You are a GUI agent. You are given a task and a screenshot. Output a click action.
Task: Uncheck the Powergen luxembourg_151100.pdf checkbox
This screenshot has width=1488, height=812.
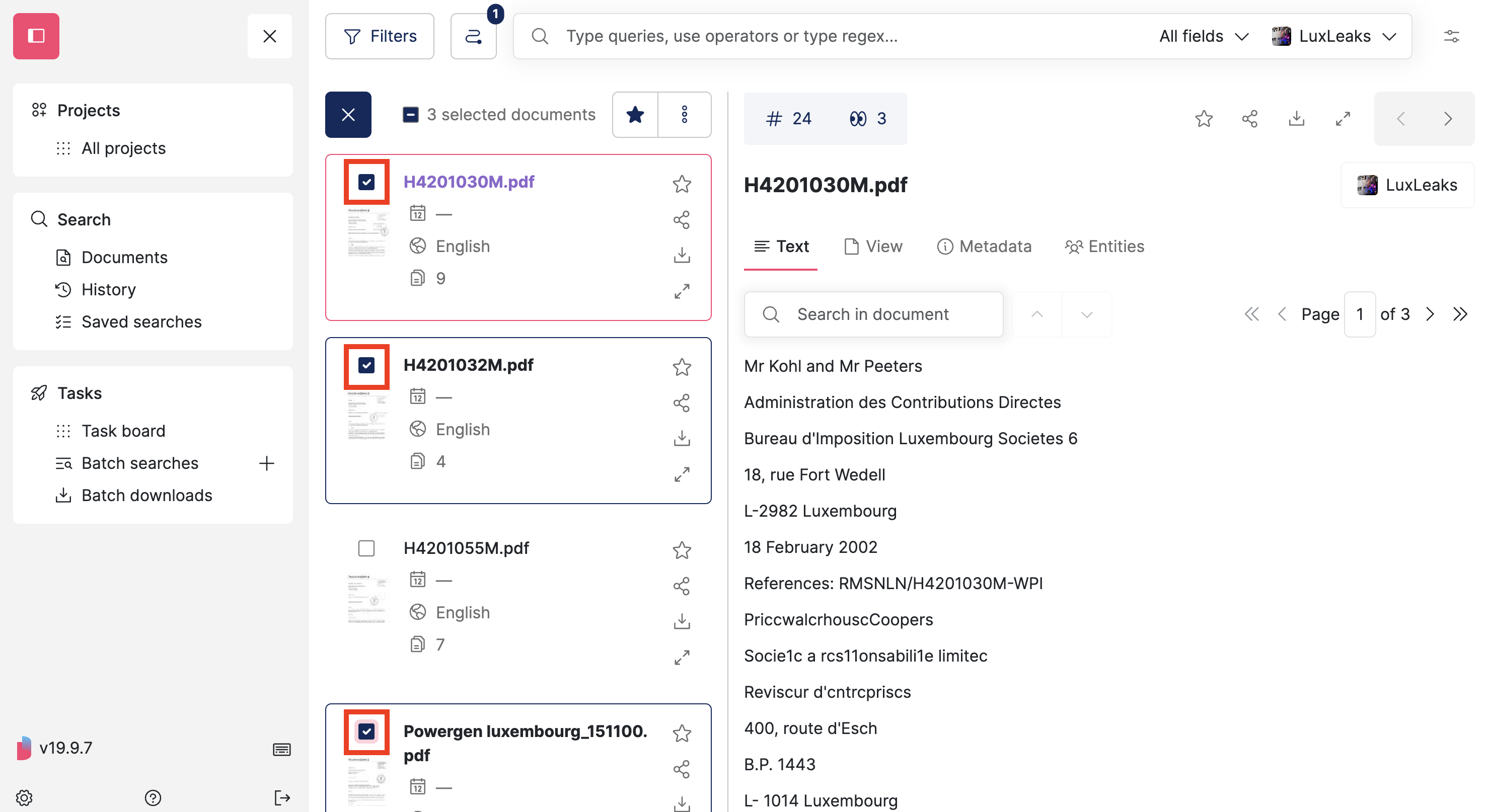(366, 731)
